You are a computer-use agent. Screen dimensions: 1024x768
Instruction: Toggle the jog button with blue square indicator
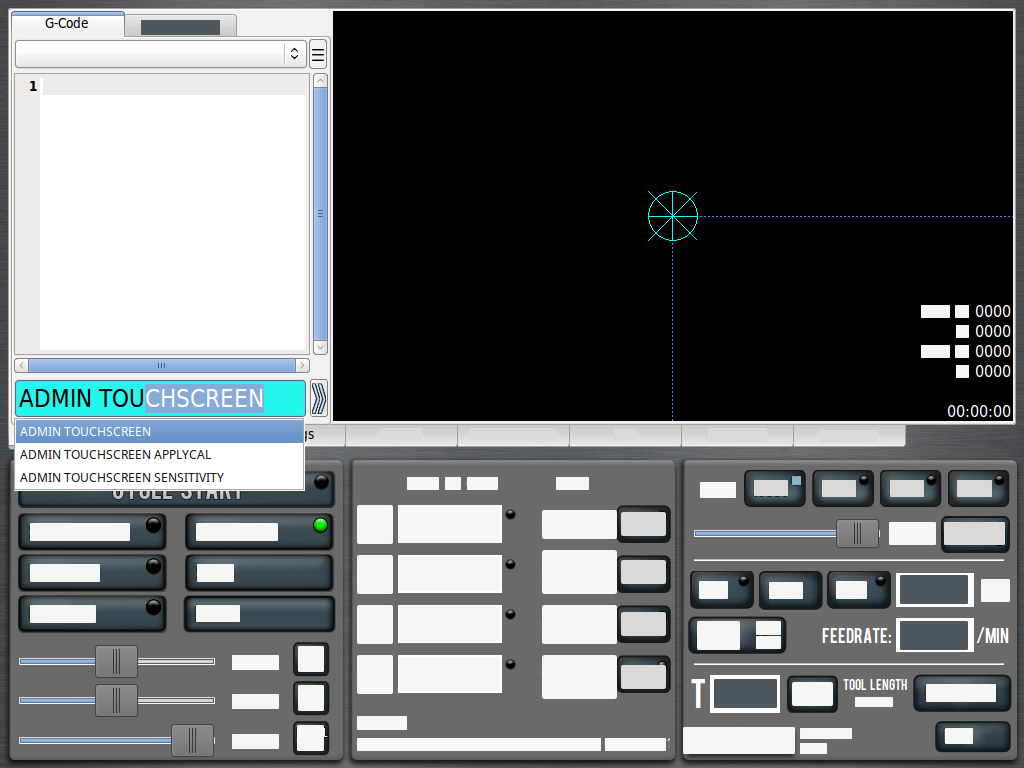pos(776,489)
